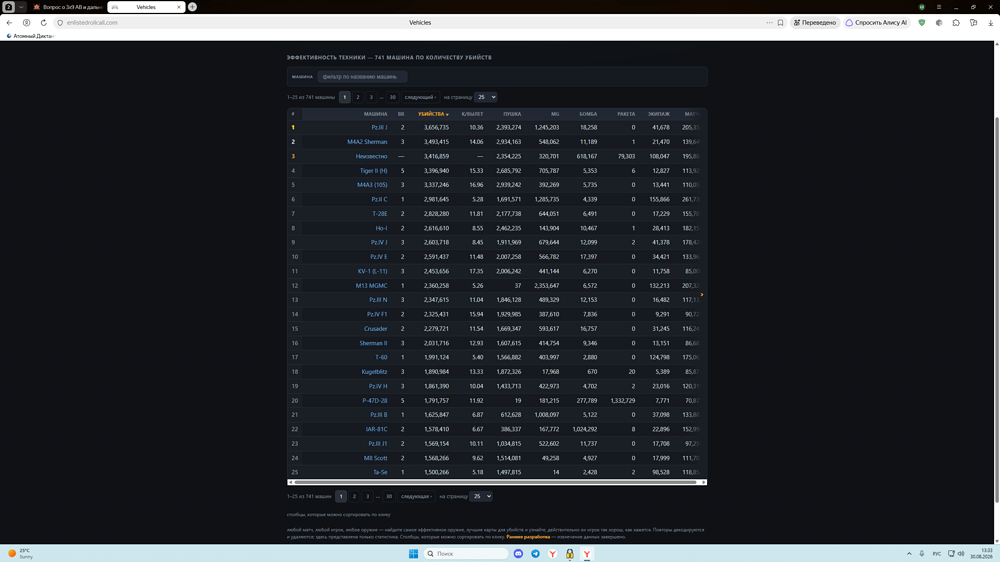Image resolution: width=1000 pixels, height=562 pixels.
Task: Open the tab counter showing 2
Action: click(x=8, y=7)
